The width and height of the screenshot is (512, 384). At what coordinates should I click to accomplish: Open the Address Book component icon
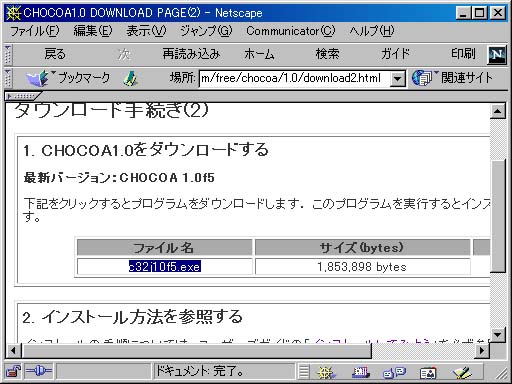pos(428,373)
